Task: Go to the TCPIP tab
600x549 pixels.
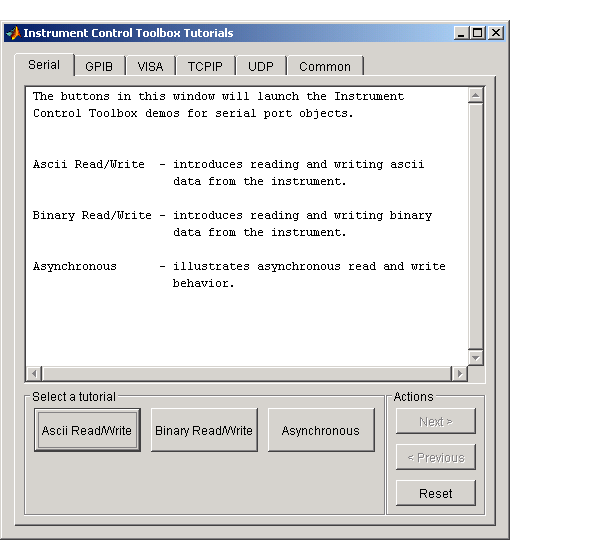Action: [x=205, y=67]
